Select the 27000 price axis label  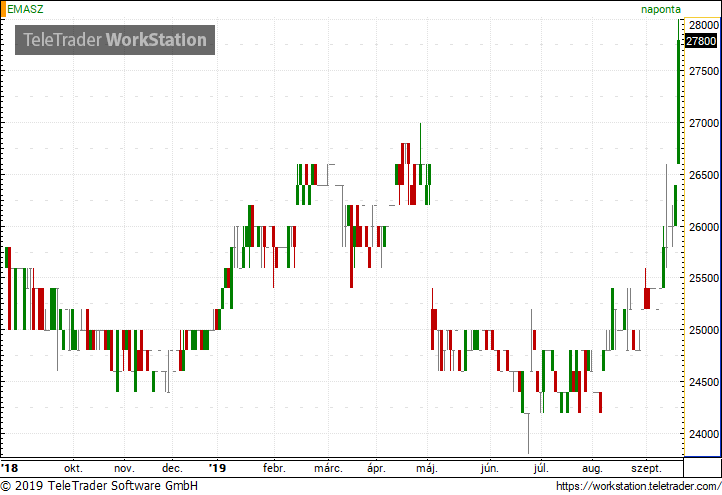[704, 123]
